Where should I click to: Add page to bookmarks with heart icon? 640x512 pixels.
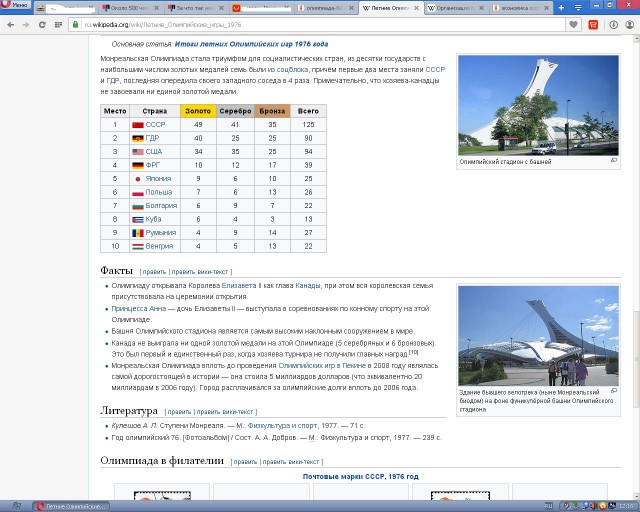tap(573, 25)
